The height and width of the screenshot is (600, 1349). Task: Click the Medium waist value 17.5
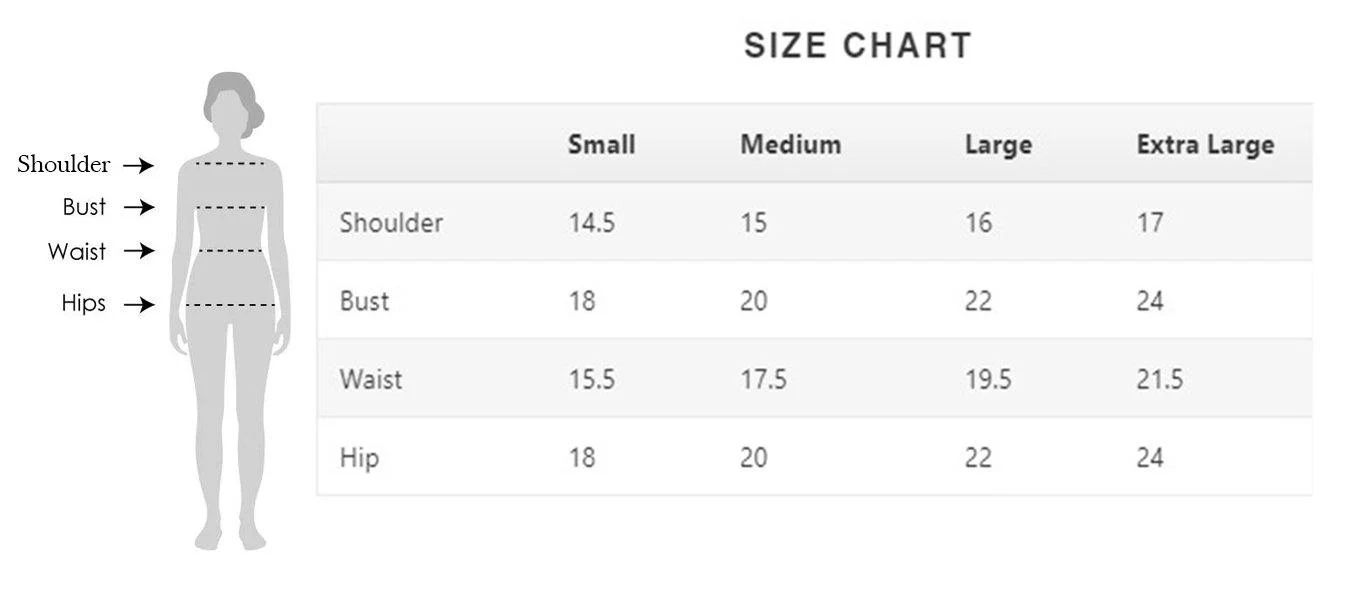[763, 379]
